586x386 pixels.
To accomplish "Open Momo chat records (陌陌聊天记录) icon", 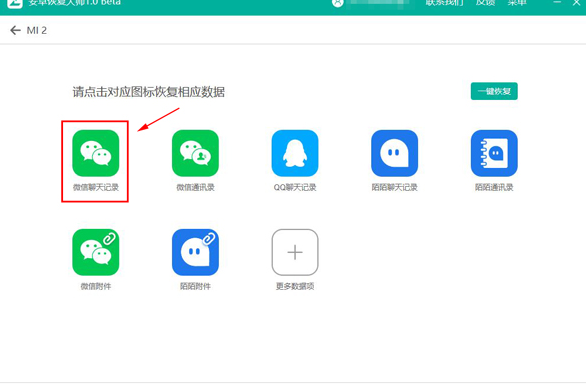I will (394, 153).
